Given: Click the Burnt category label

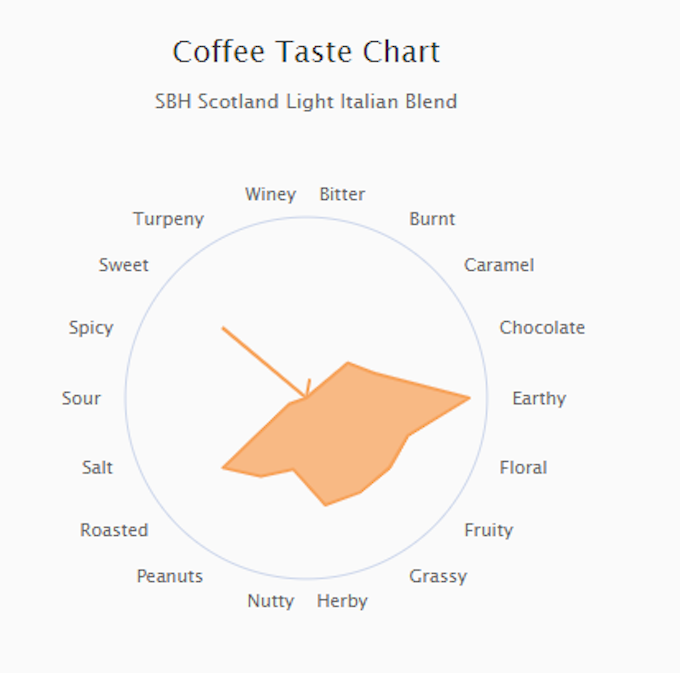Looking at the screenshot, I should [432, 219].
